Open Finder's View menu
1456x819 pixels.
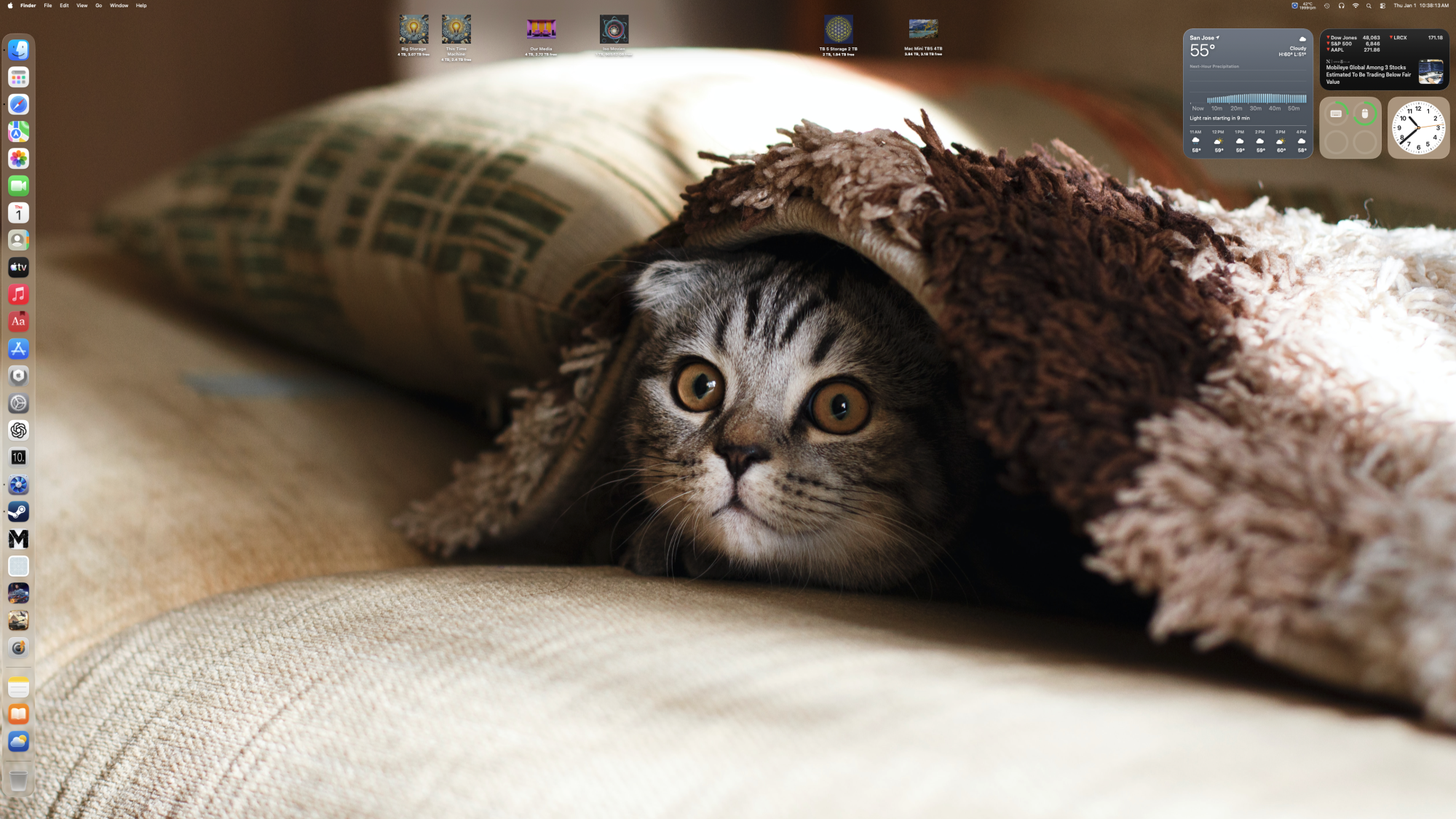click(x=81, y=5)
